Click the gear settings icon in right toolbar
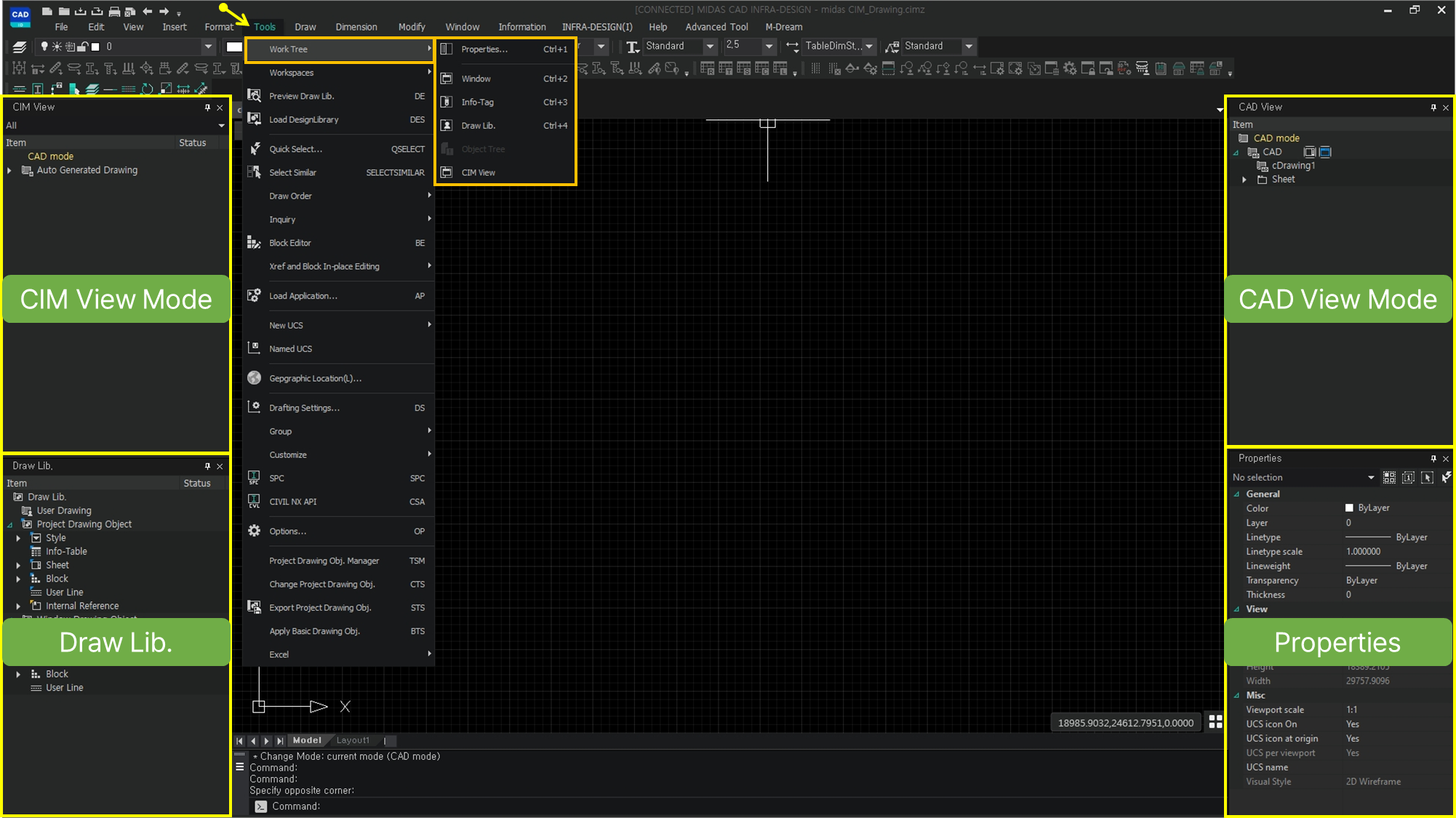The height and width of the screenshot is (818, 1456). tap(1070, 68)
